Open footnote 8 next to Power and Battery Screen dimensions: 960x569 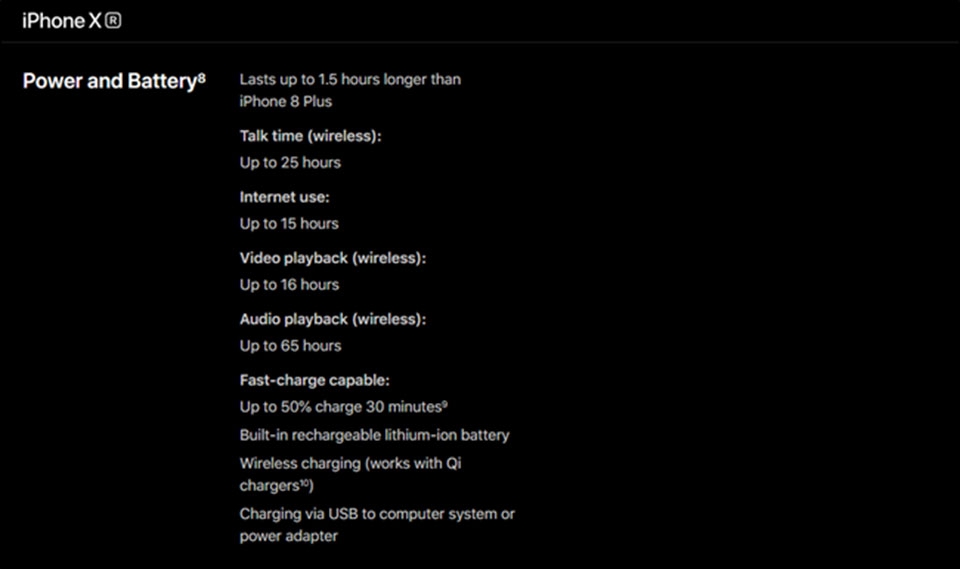201,77
